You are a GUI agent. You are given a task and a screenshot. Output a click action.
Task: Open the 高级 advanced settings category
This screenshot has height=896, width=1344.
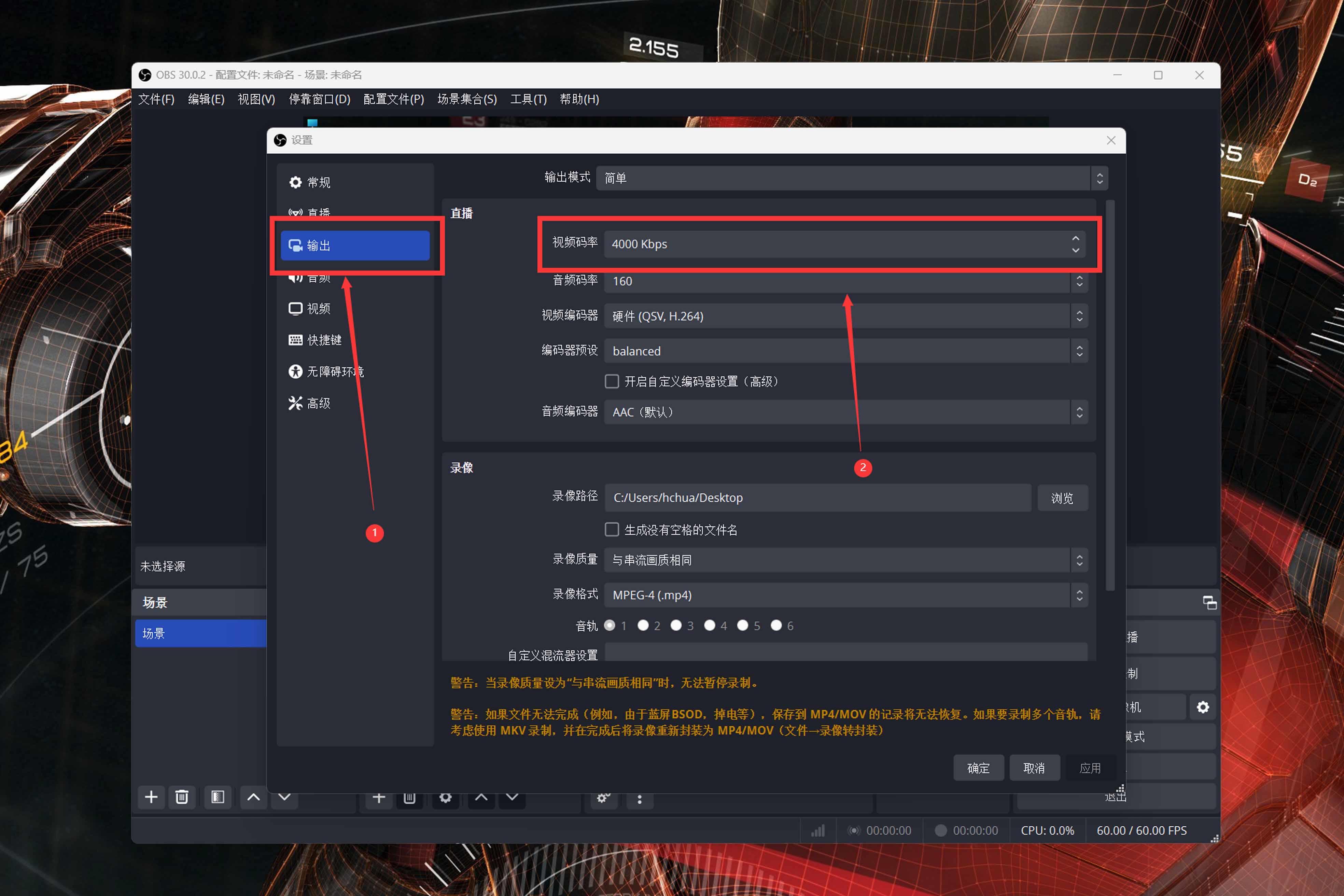[355, 403]
